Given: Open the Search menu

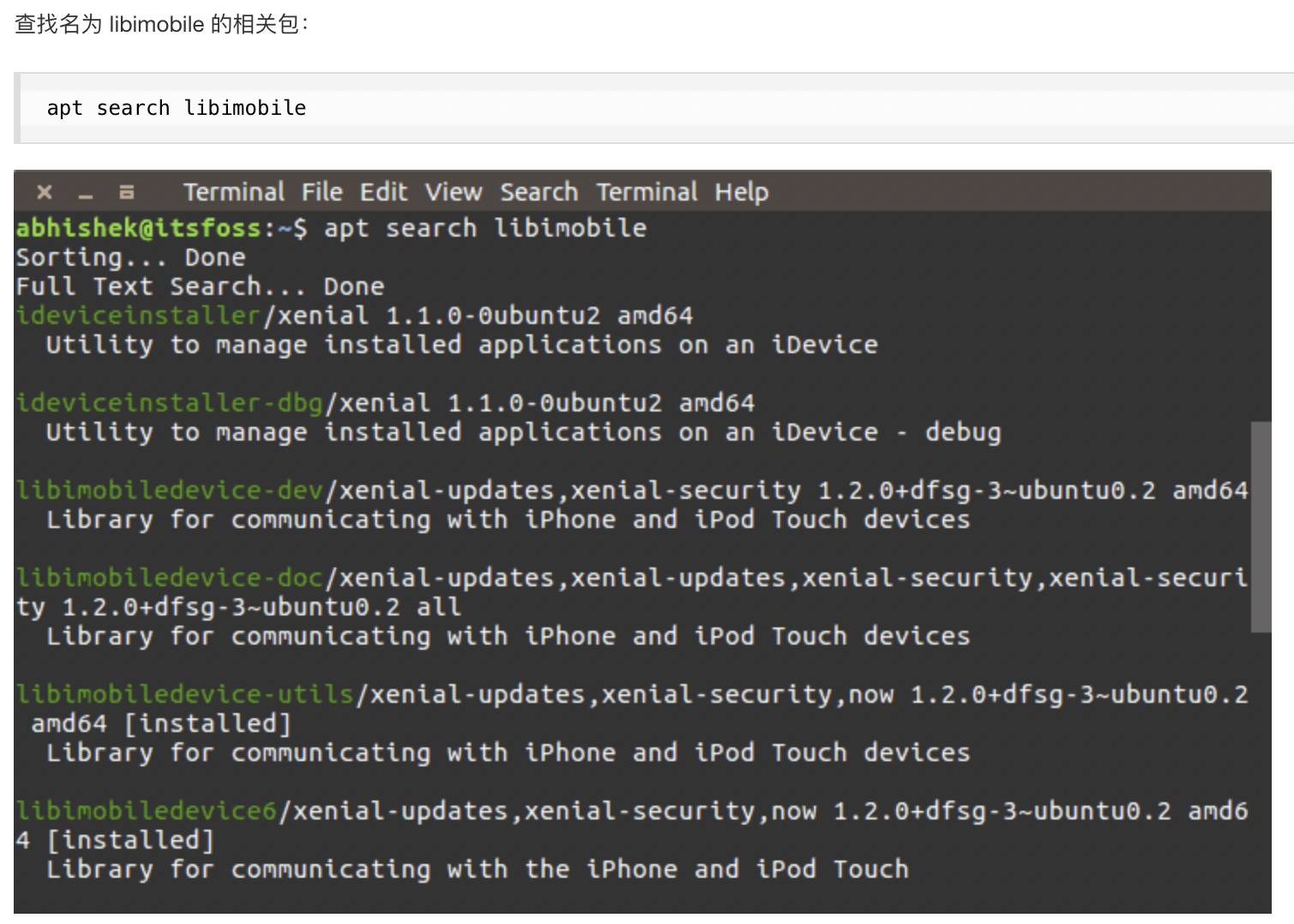Looking at the screenshot, I should [x=539, y=192].
